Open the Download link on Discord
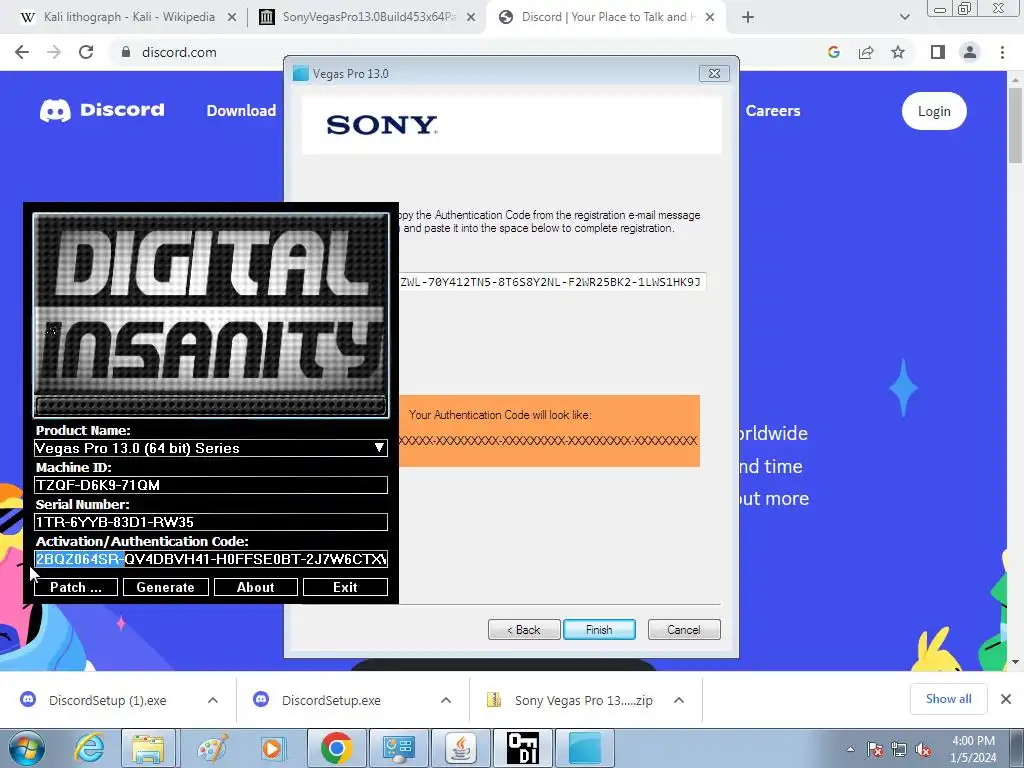This screenshot has height=768, width=1024. coord(241,111)
